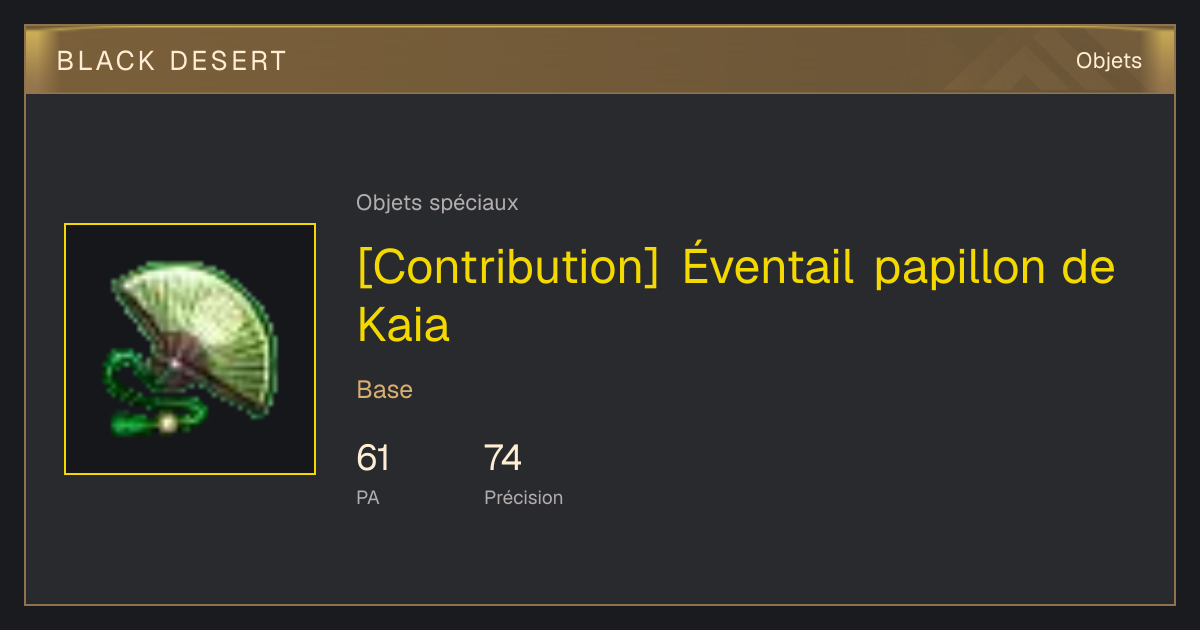
Task: Click the [Contribution] prefix in item title
Action: tap(507, 267)
